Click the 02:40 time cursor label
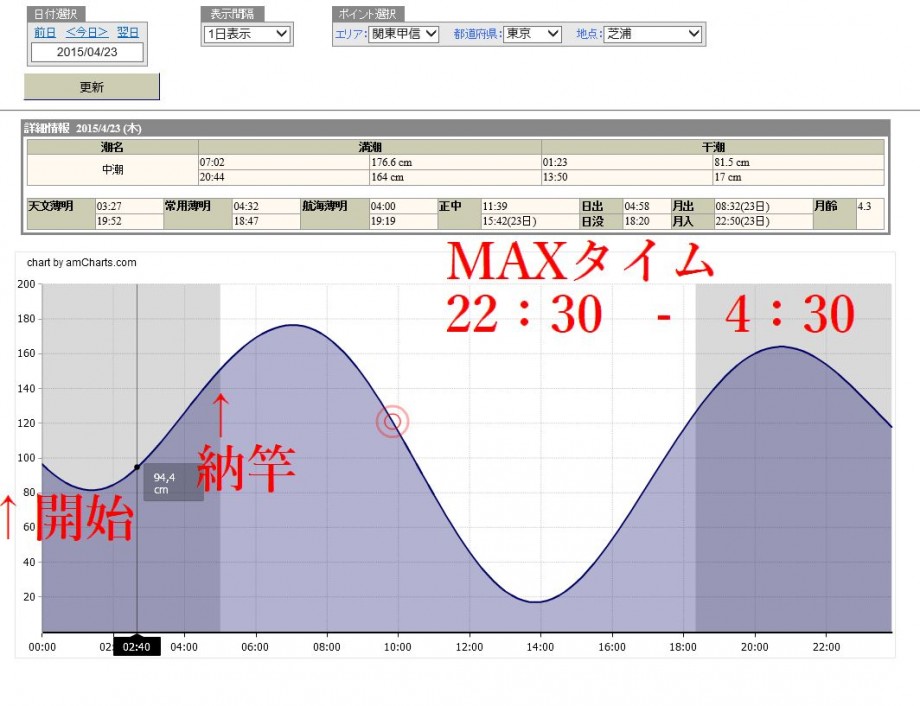 pyautogui.click(x=137, y=647)
